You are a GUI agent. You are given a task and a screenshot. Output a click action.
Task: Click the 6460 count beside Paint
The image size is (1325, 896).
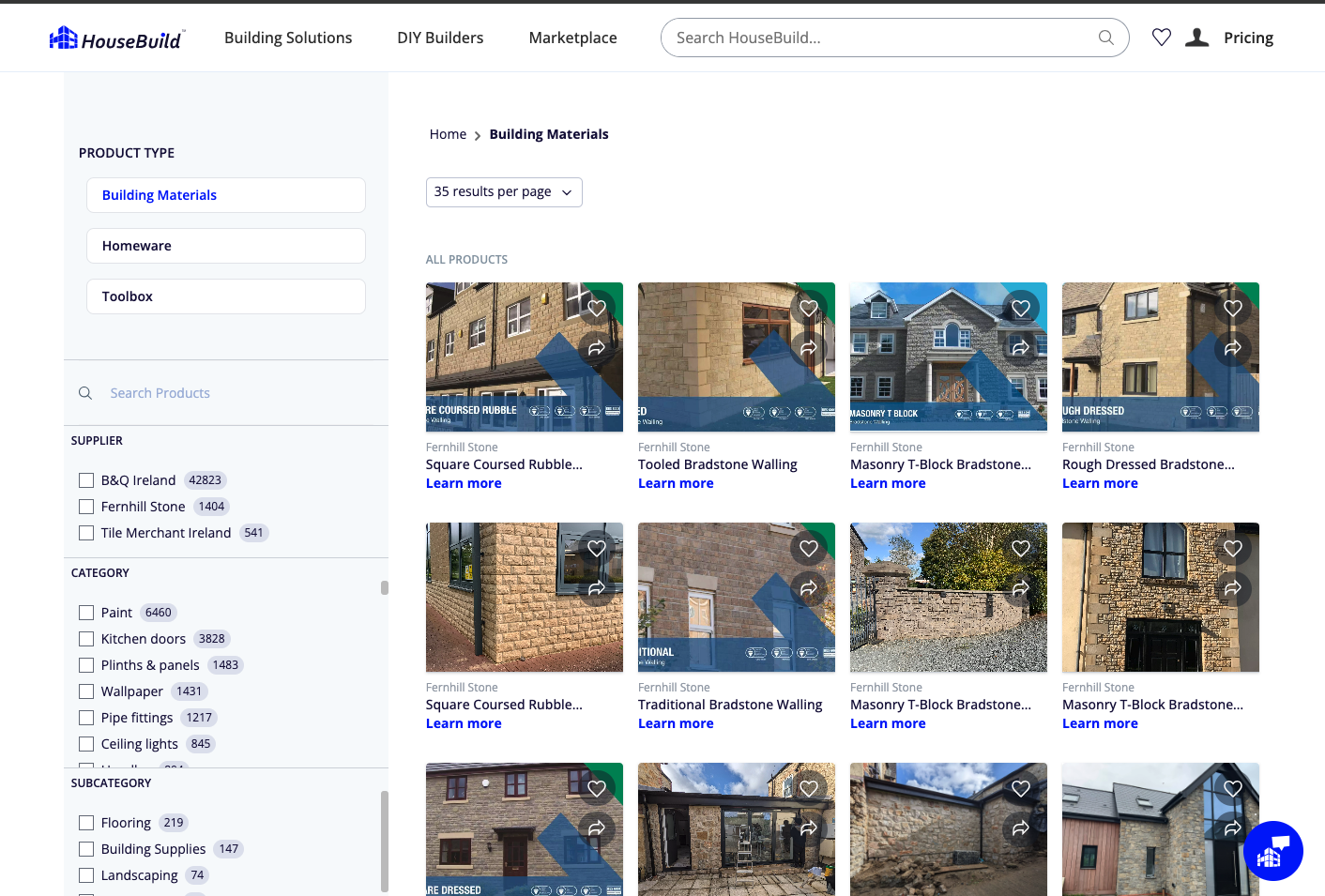[159, 613]
